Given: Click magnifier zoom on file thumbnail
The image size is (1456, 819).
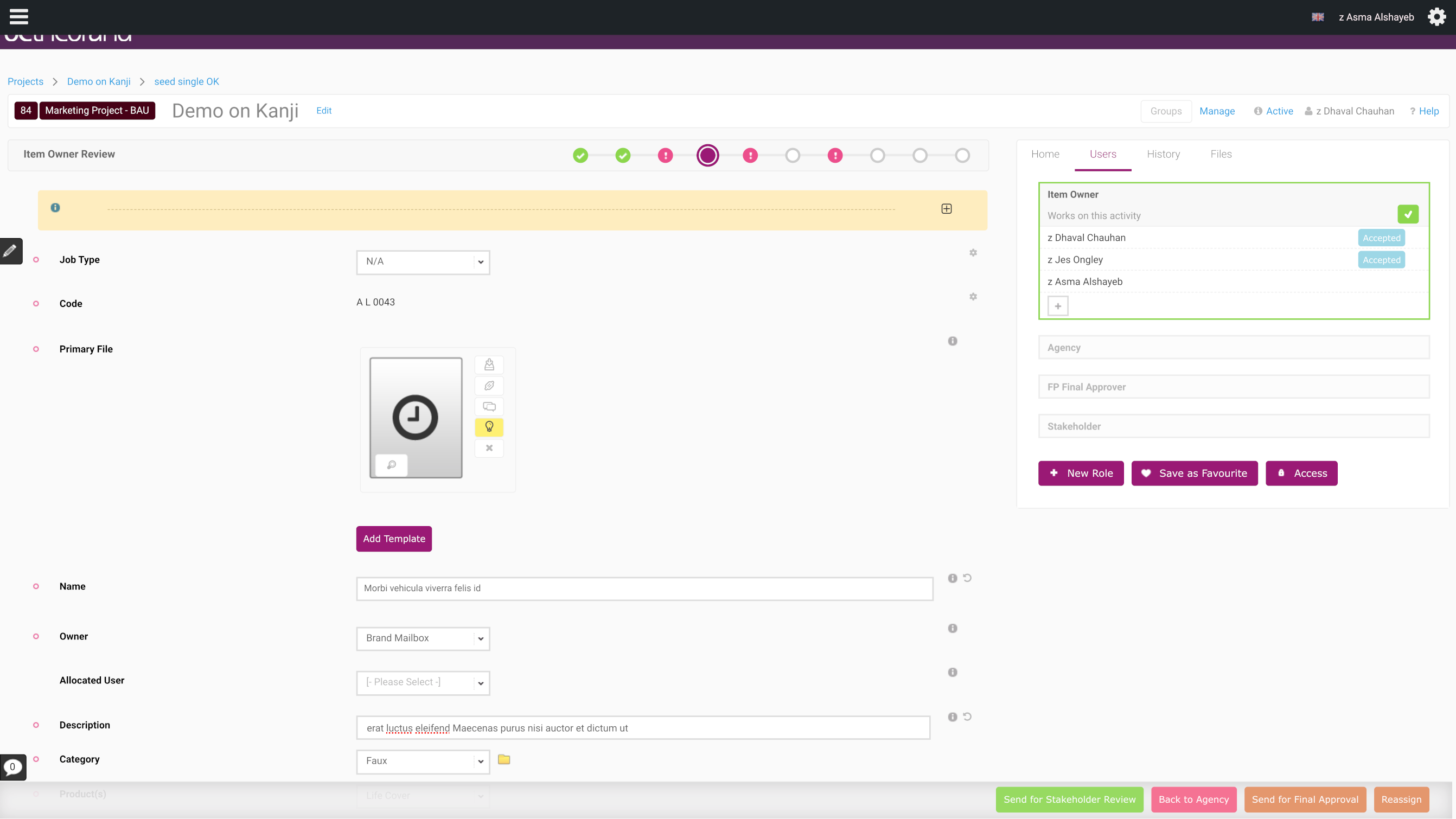Looking at the screenshot, I should click(x=391, y=465).
